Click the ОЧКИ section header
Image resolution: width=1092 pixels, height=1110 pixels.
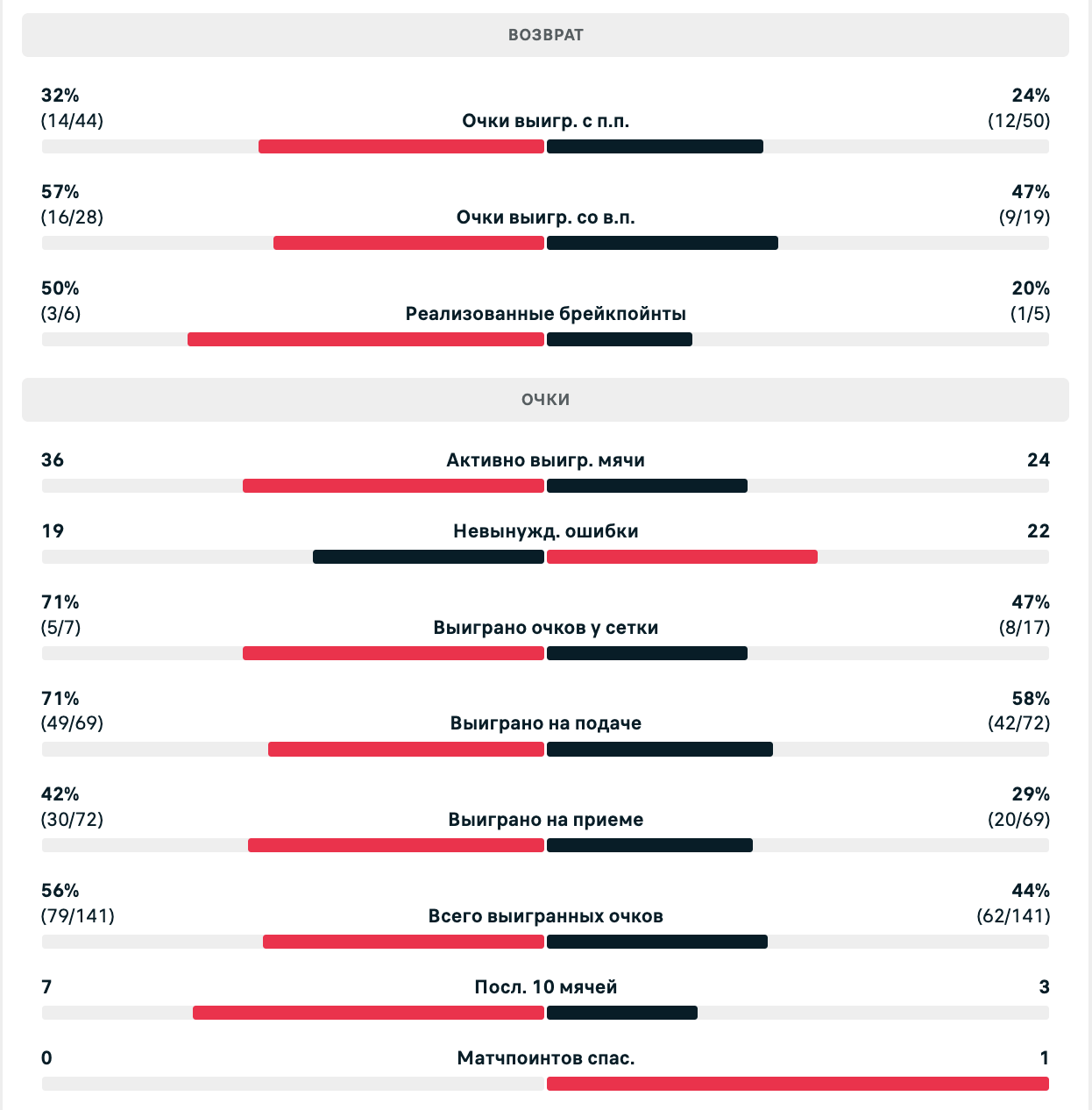pyautogui.click(x=545, y=400)
